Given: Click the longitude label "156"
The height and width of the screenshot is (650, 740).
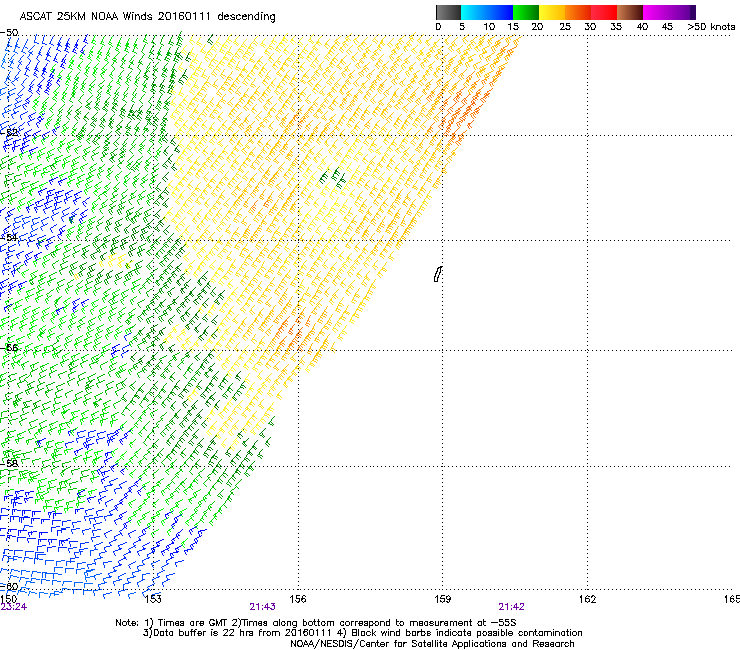Looking at the screenshot, I should click(298, 599).
